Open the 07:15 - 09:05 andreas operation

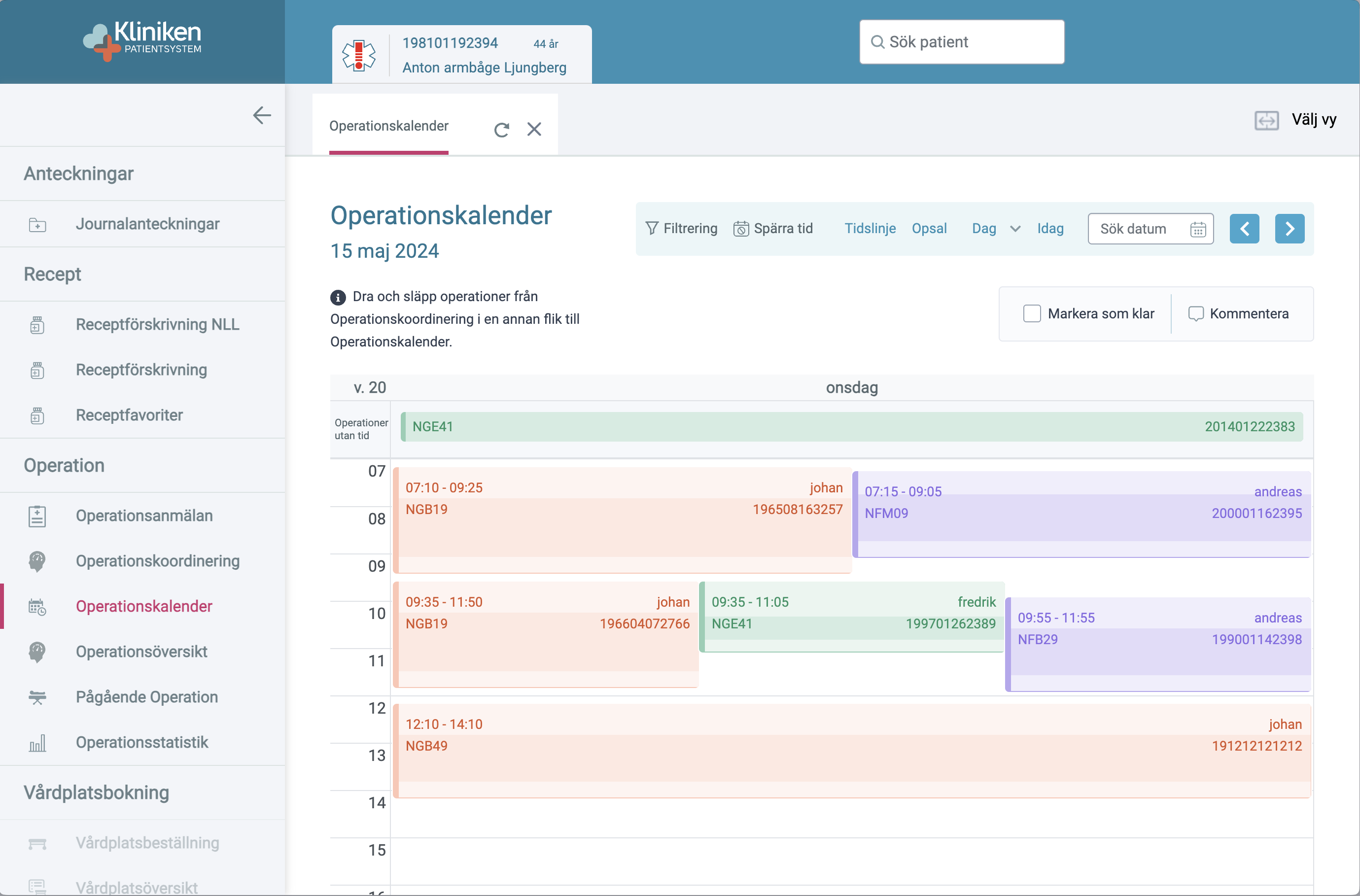point(1081,514)
